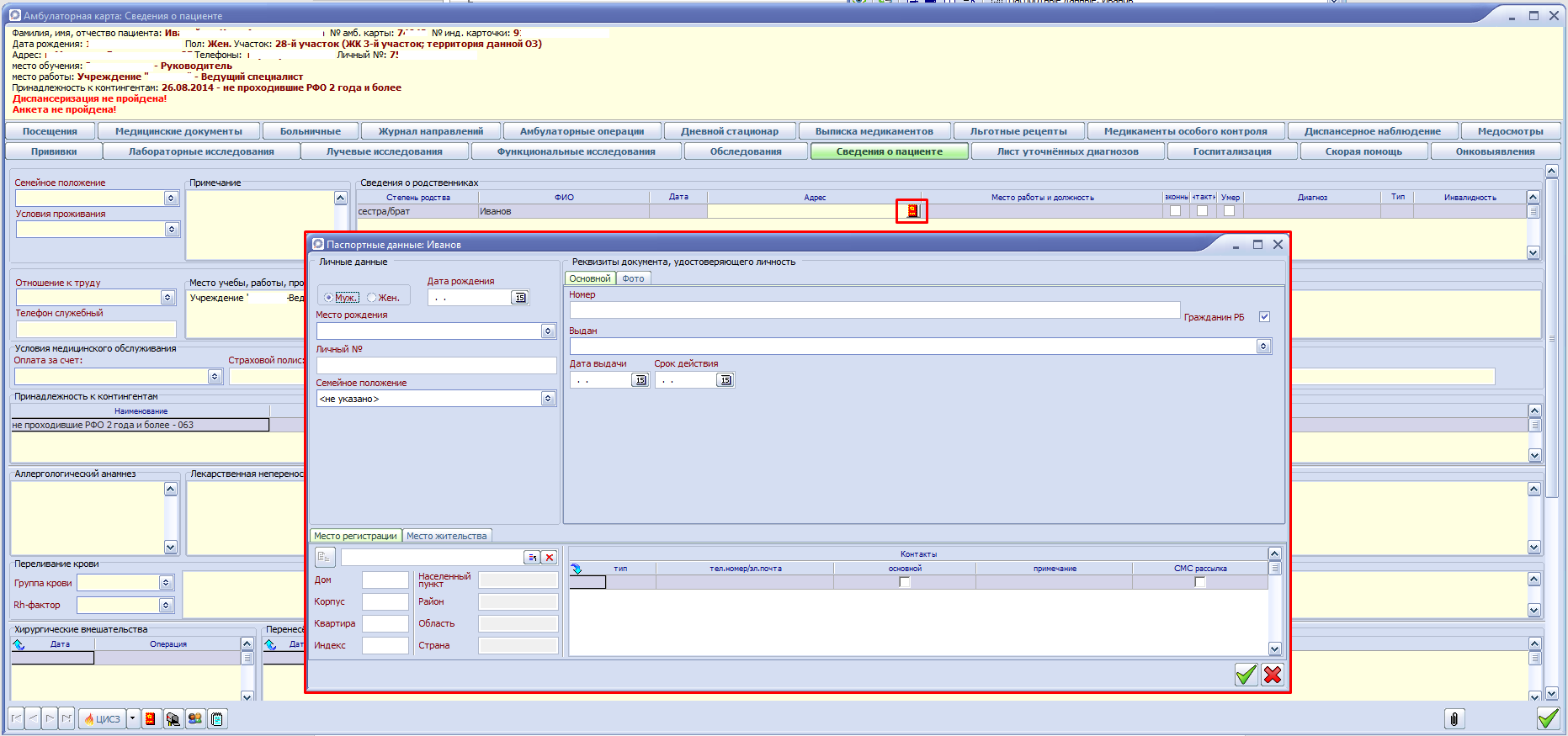
Task: Open the Фото tab
Action: 633,278
